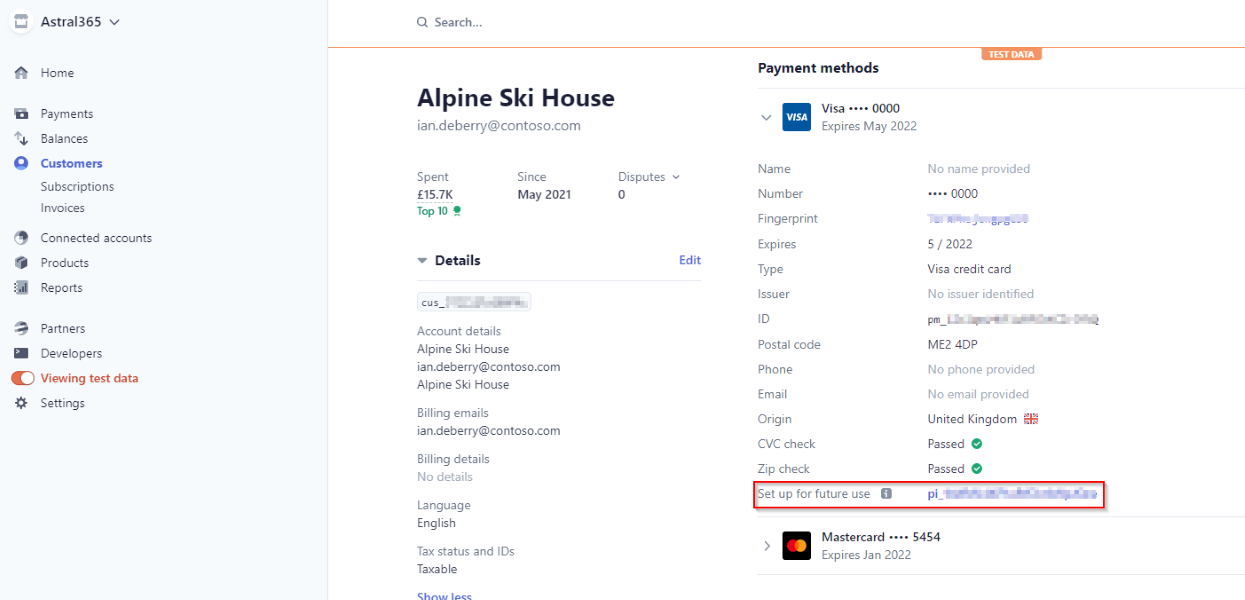Screen dimensions: 1245x600
Task: Click the Developers terminal icon
Action: click(21, 353)
